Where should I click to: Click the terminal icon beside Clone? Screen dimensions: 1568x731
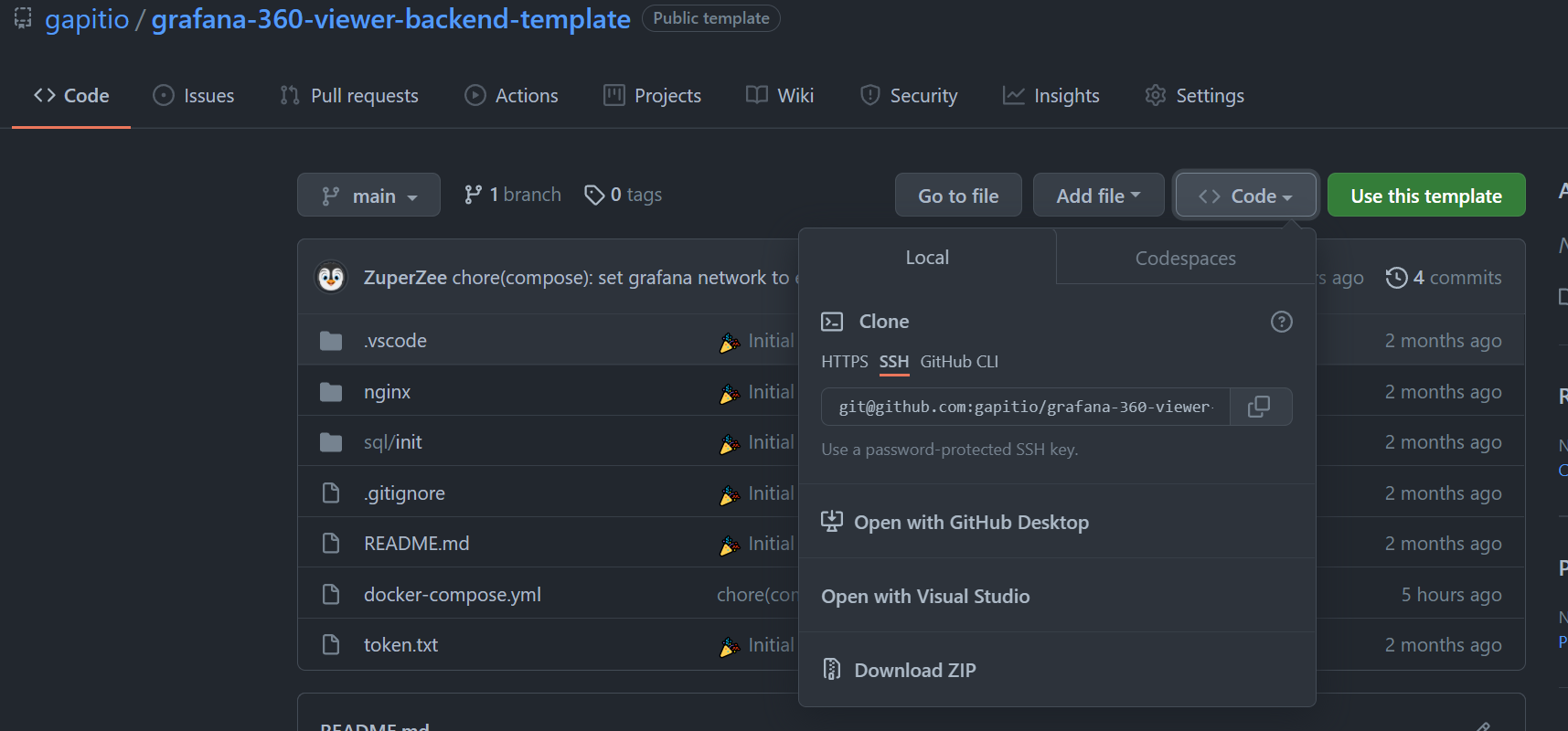(832, 322)
